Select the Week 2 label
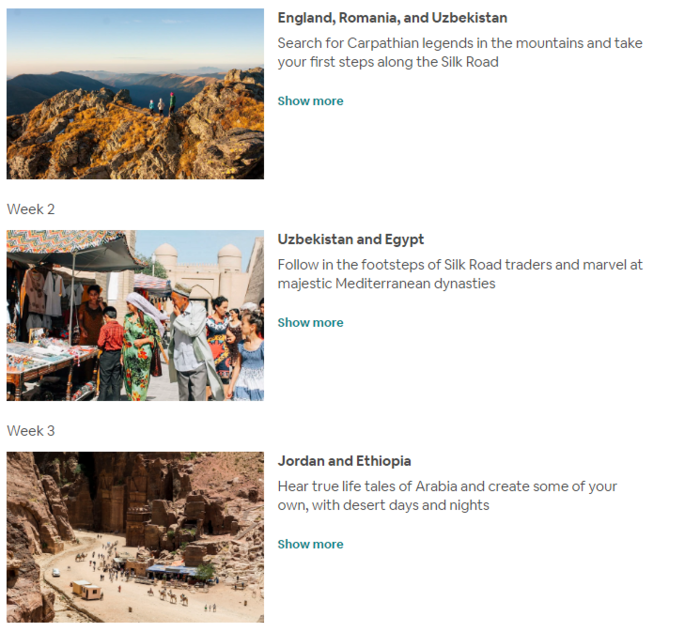This screenshot has width=700, height=632. tap(31, 209)
